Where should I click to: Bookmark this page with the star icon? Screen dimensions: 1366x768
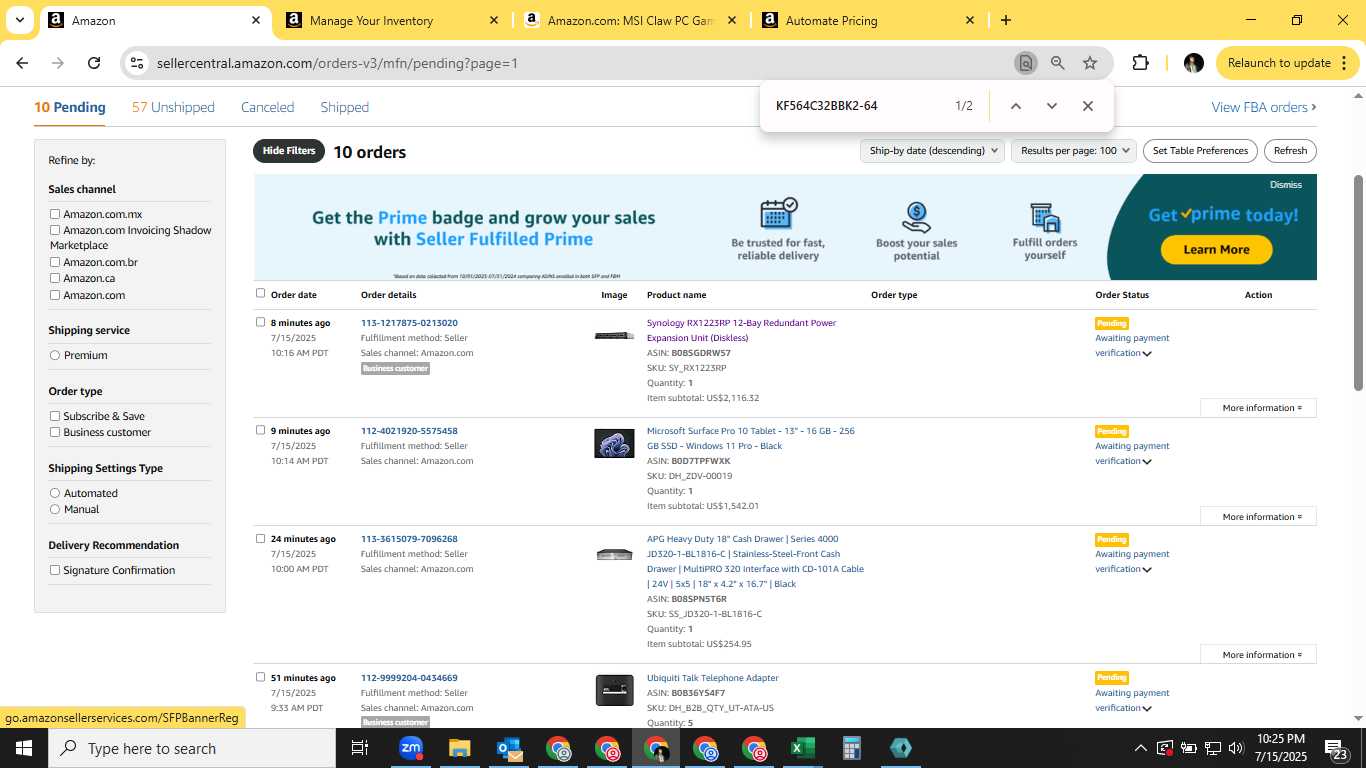tap(1090, 63)
